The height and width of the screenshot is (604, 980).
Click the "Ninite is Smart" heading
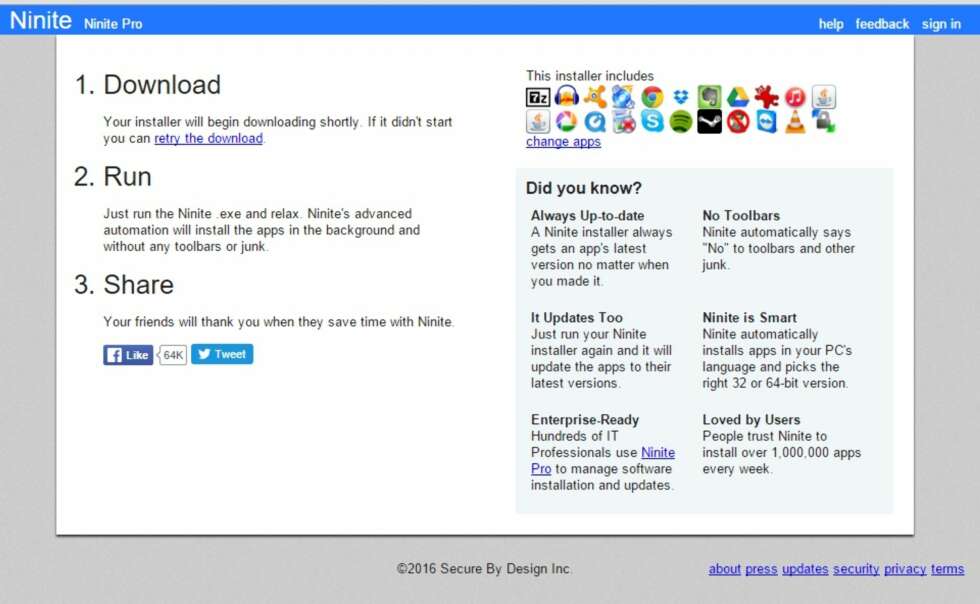point(749,318)
